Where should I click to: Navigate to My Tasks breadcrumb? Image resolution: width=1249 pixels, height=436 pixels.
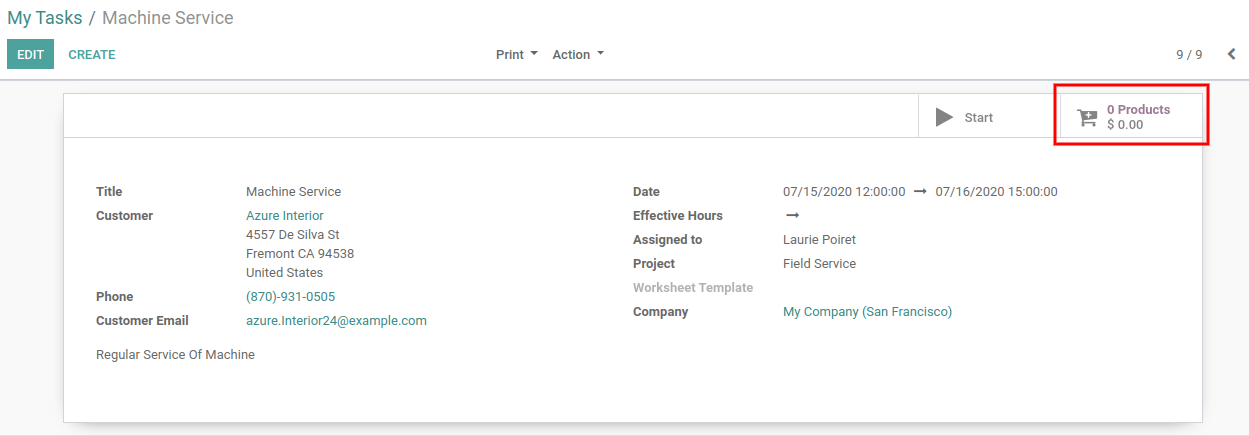pyautogui.click(x=45, y=18)
